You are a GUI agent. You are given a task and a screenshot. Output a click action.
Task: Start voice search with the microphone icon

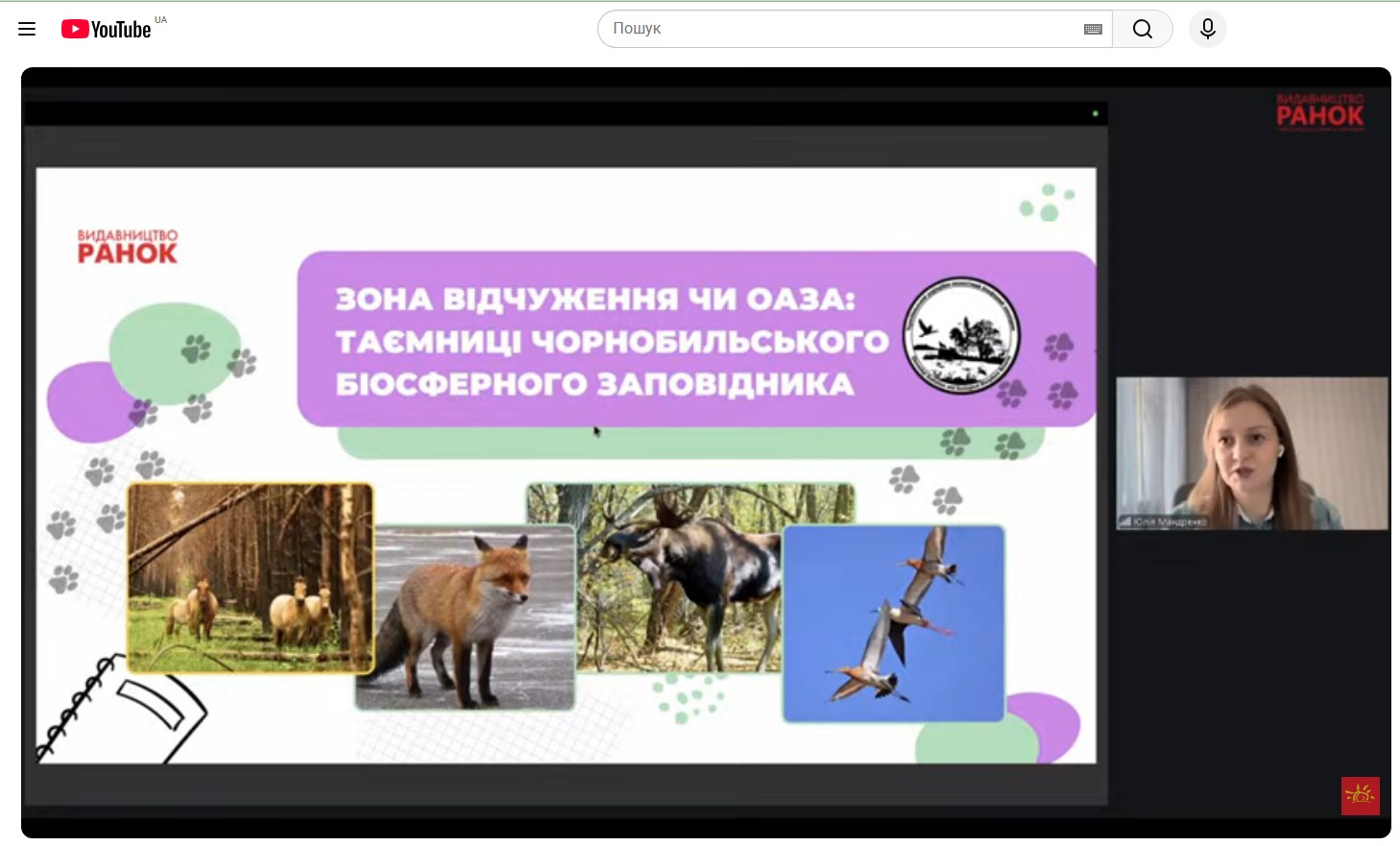1207,29
